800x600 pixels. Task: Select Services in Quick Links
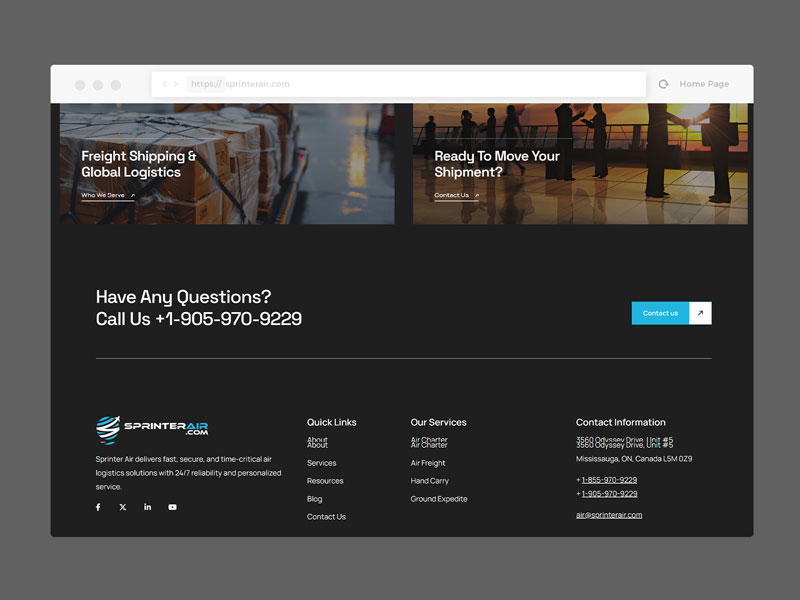tap(321, 463)
